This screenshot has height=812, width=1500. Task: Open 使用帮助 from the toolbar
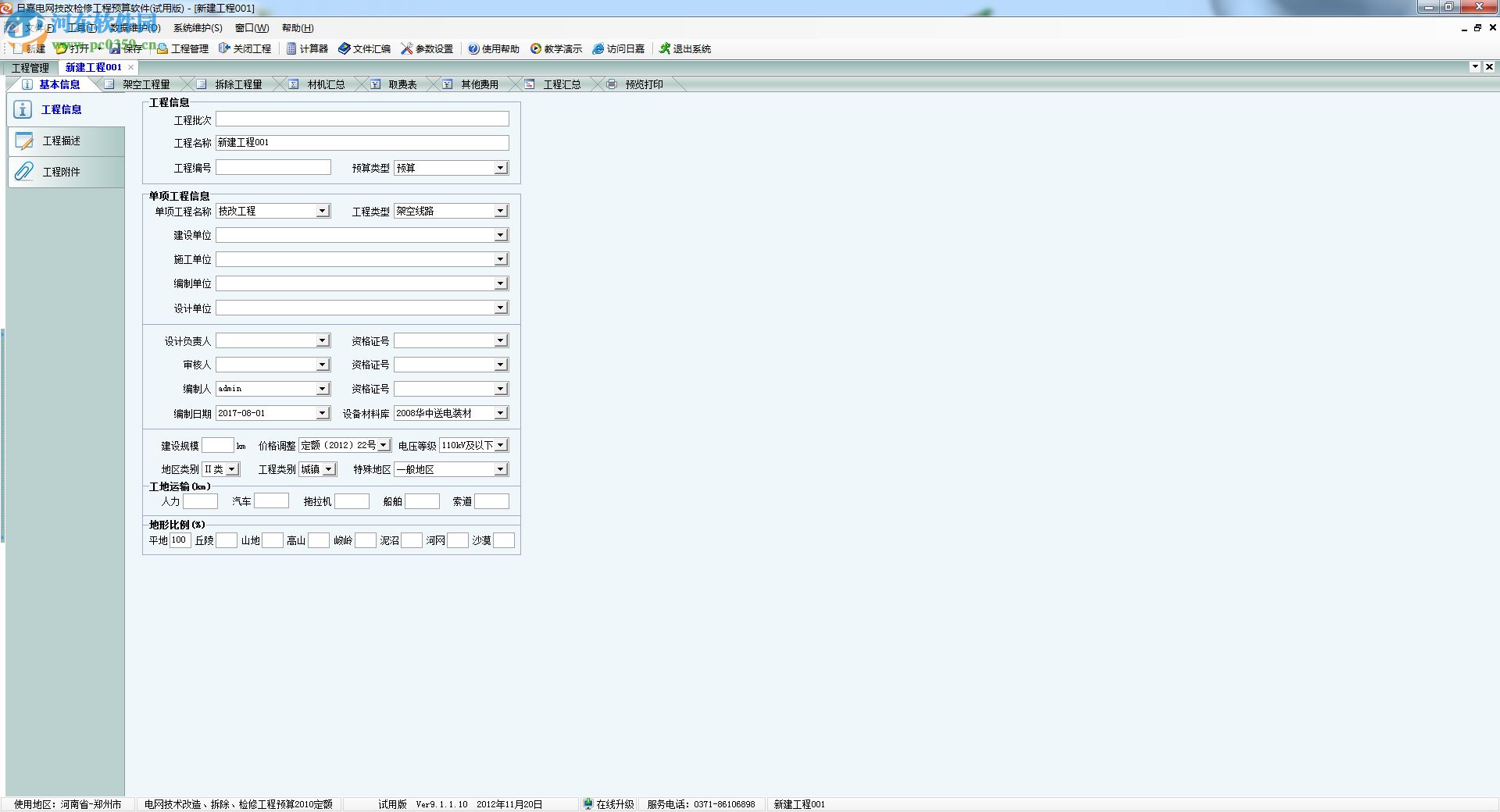[494, 48]
